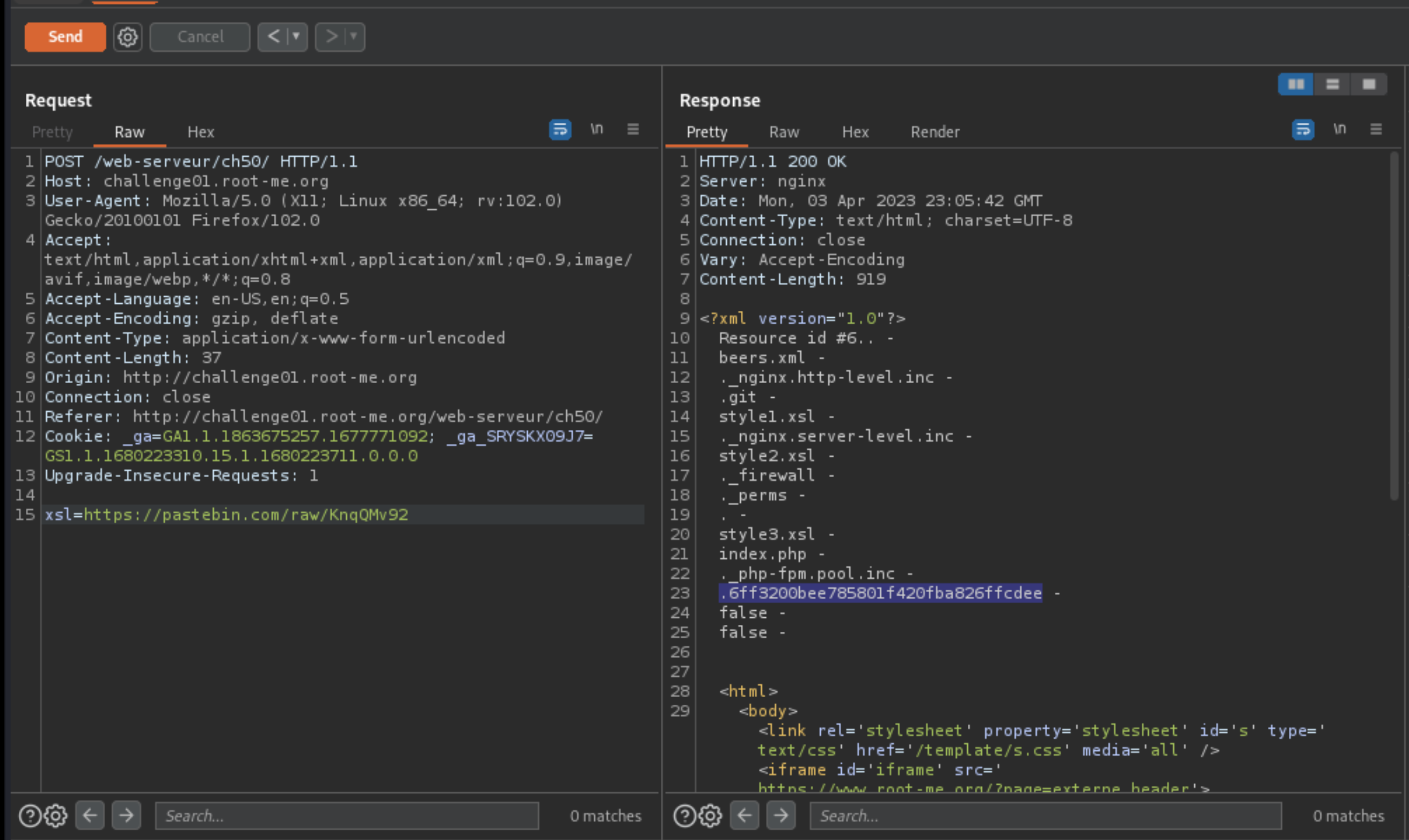Click HTTP/1.1 200 OK status line

[773, 162]
